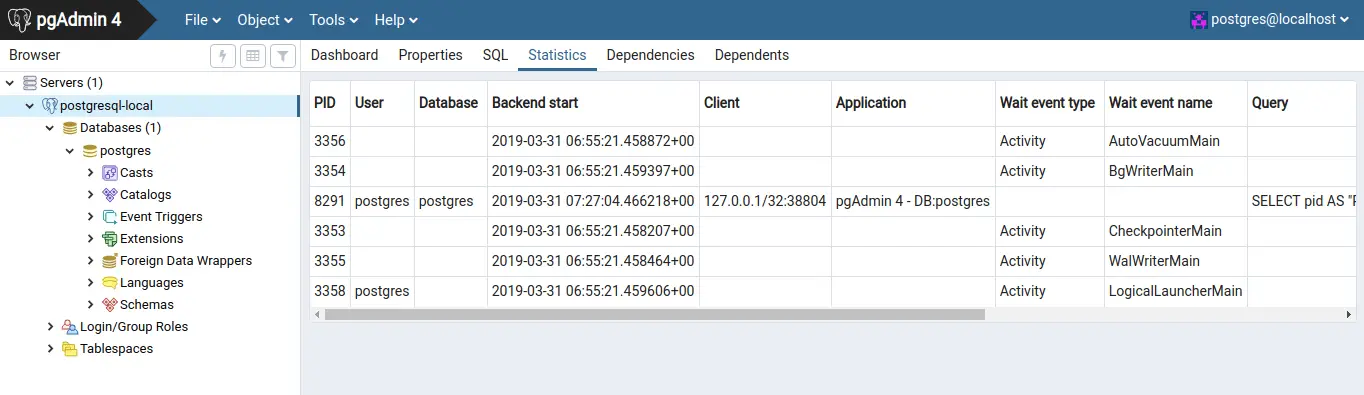Click the Servers group icon
This screenshot has width=1364, height=395.
(x=30, y=83)
